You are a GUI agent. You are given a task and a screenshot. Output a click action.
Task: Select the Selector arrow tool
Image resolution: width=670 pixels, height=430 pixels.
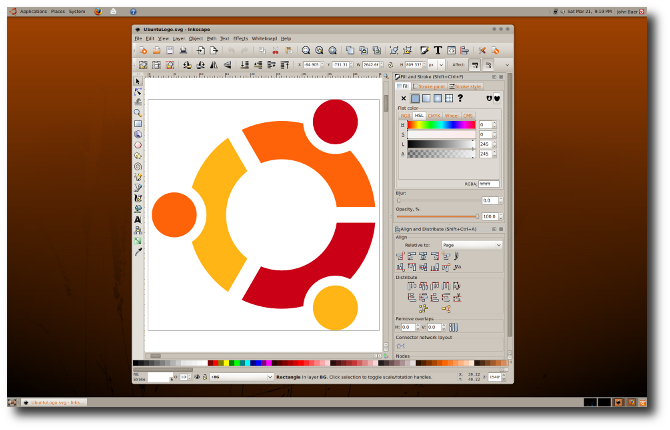point(138,81)
